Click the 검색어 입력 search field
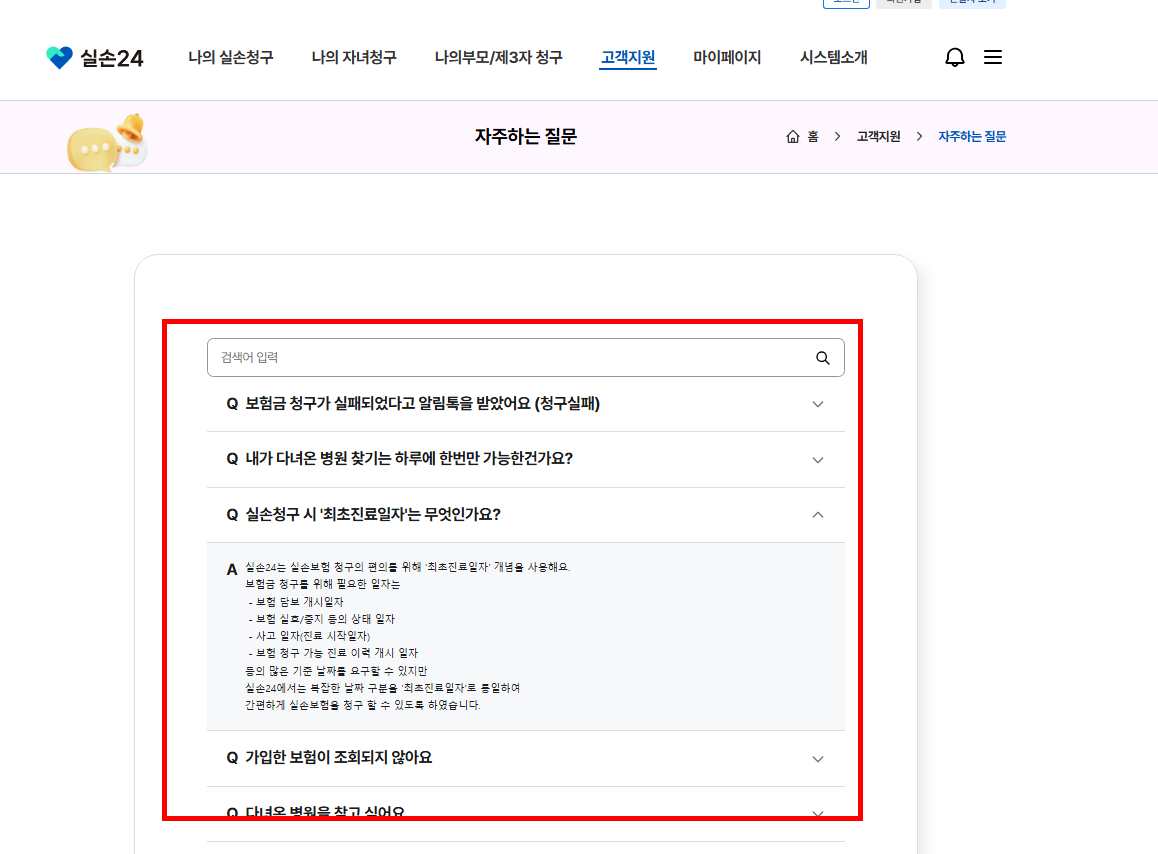The image size is (1158, 854). [x=450, y=357]
